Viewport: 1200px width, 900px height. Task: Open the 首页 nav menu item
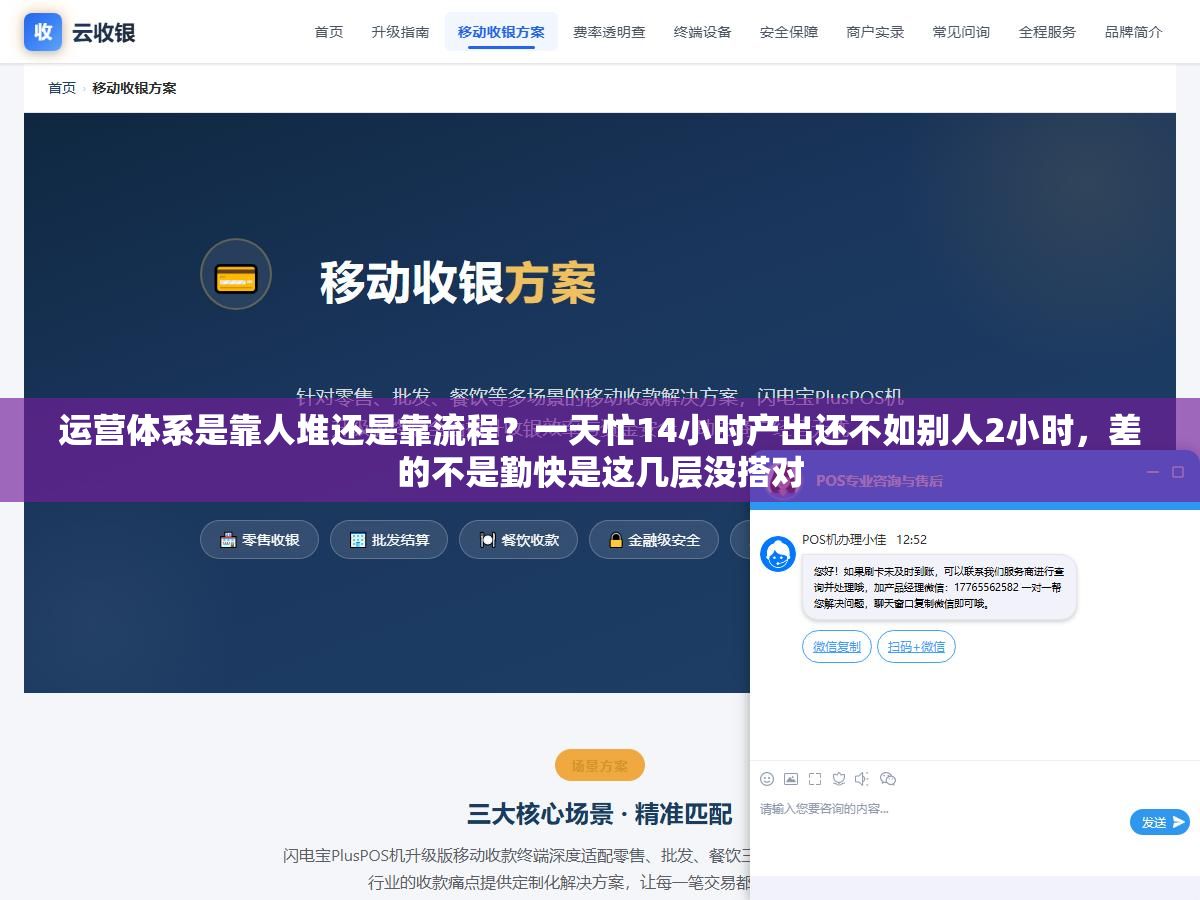tap(329, 32)
